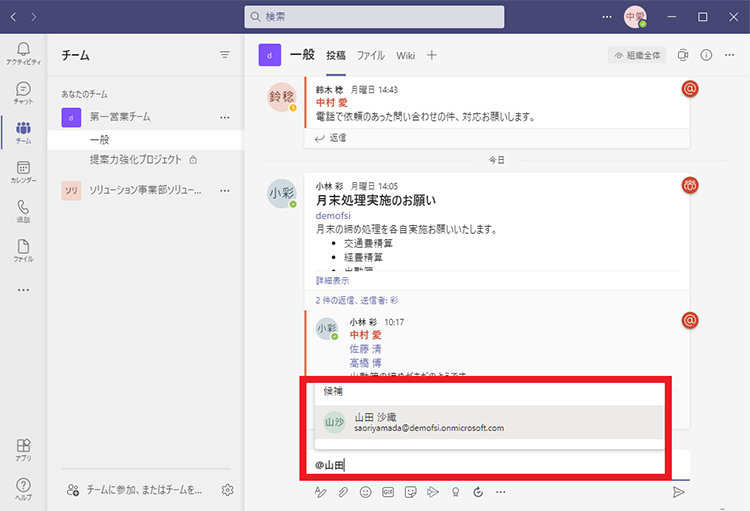Open team management settings gear

pyautogui.click(x=228, y=490)
